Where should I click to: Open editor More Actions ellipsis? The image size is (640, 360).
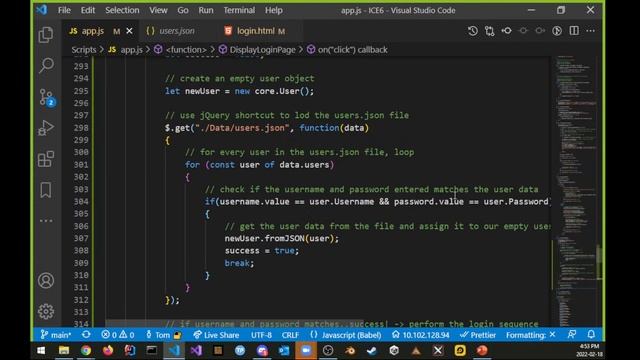(591, 31)
